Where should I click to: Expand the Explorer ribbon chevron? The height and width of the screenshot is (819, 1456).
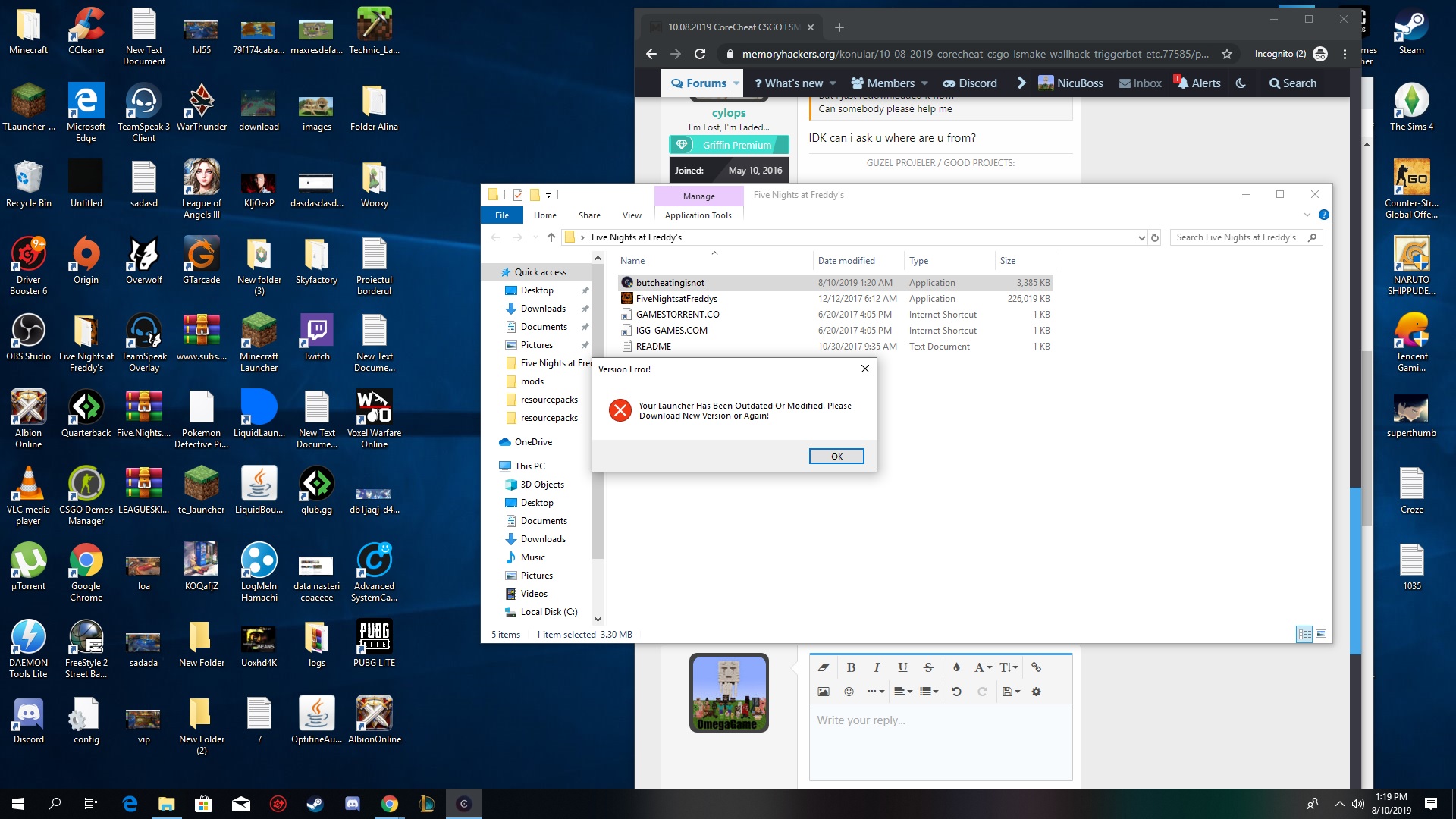[1307, 215]
